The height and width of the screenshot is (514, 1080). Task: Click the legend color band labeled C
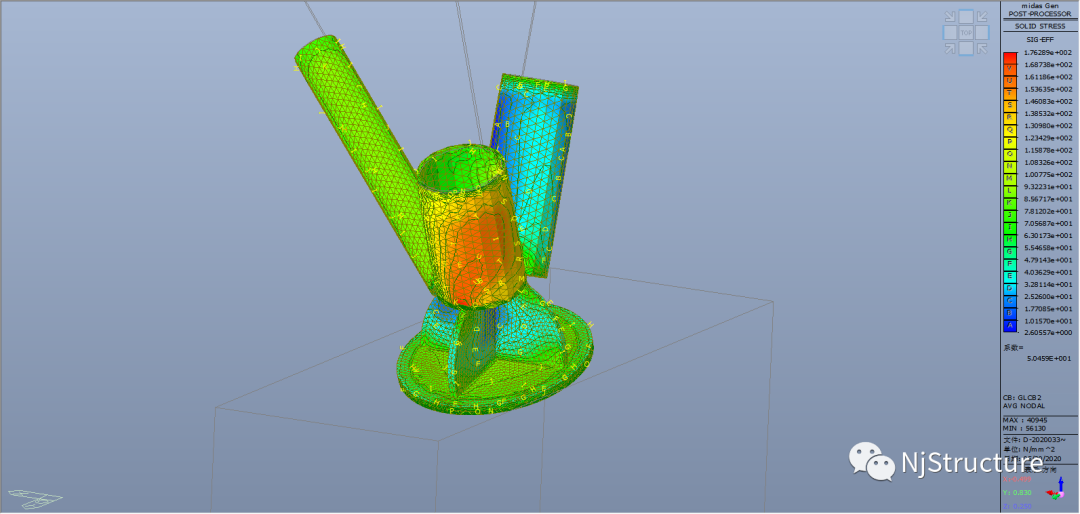coord(1010,302)
